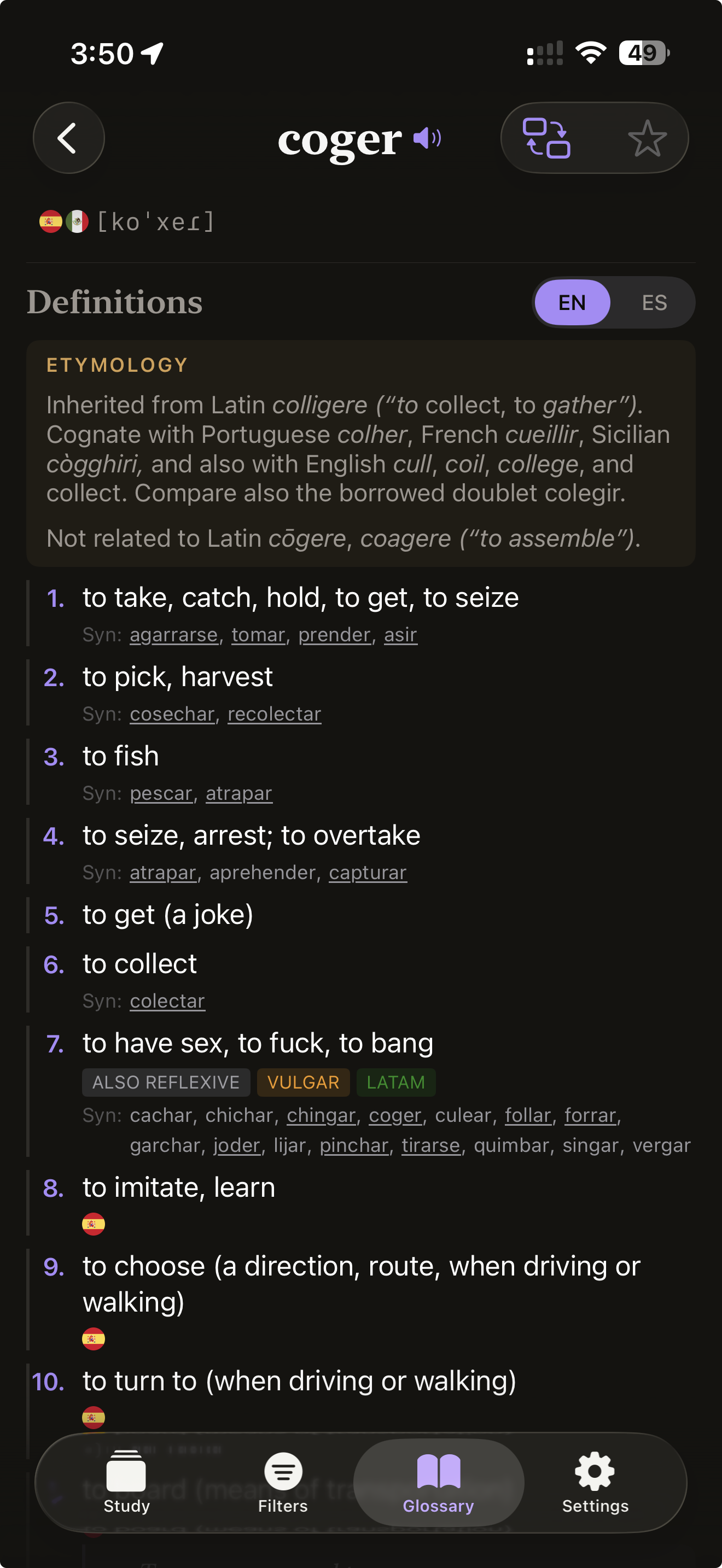Tap the colectar synonym link

167,1001
